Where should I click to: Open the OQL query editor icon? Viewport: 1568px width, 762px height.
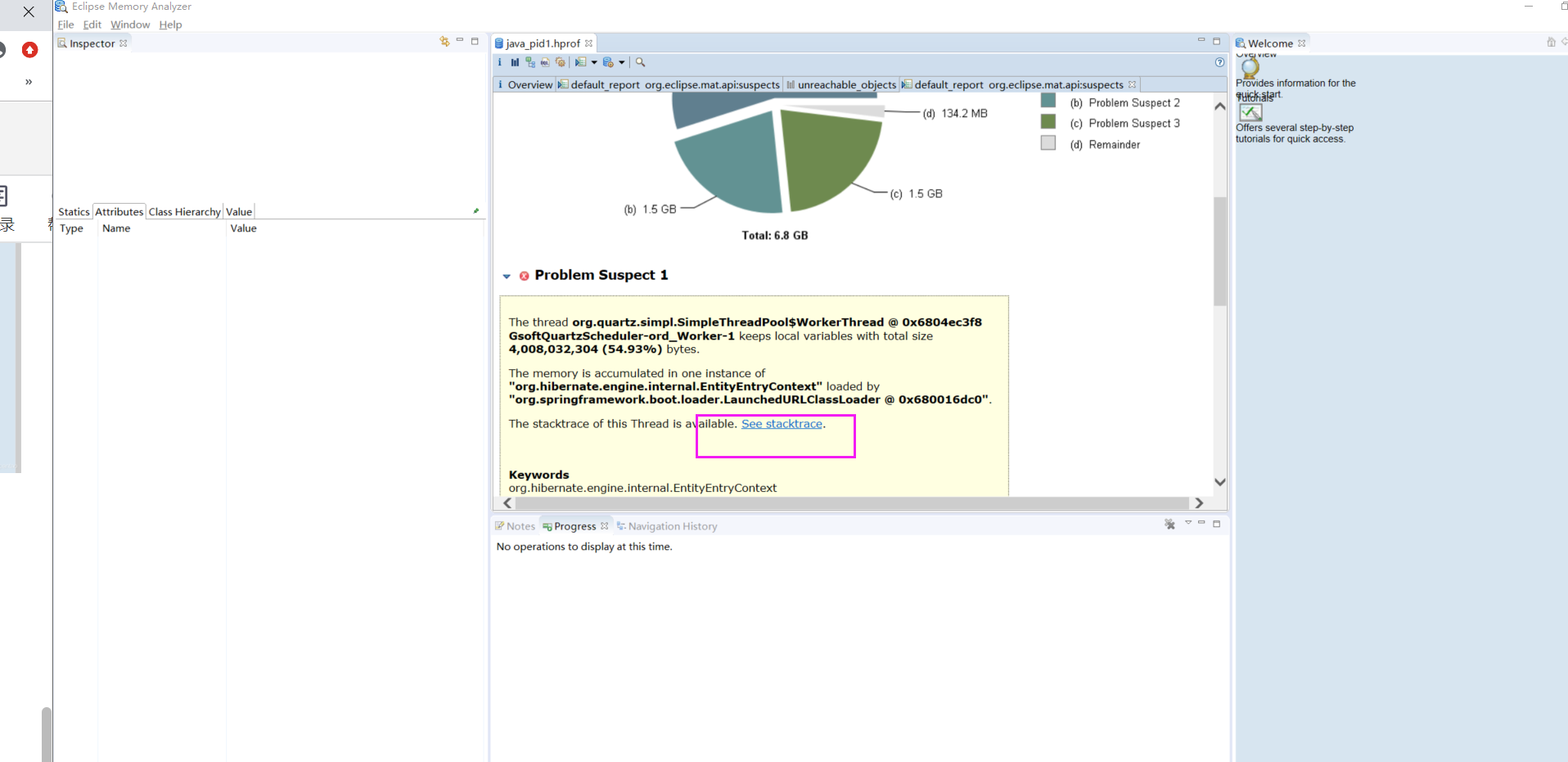click(545, 62)
